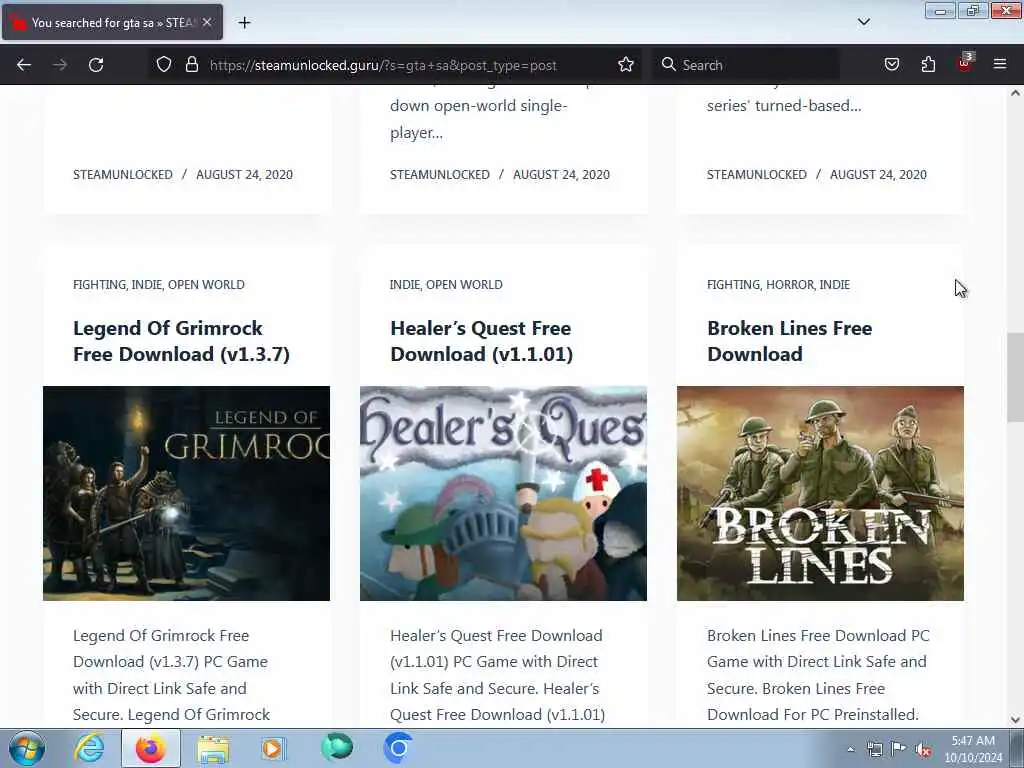The height and width of the screenshot is (768, 1024).
Task: Click INDIE category above Broken Lines
Action: pos(835,285)
